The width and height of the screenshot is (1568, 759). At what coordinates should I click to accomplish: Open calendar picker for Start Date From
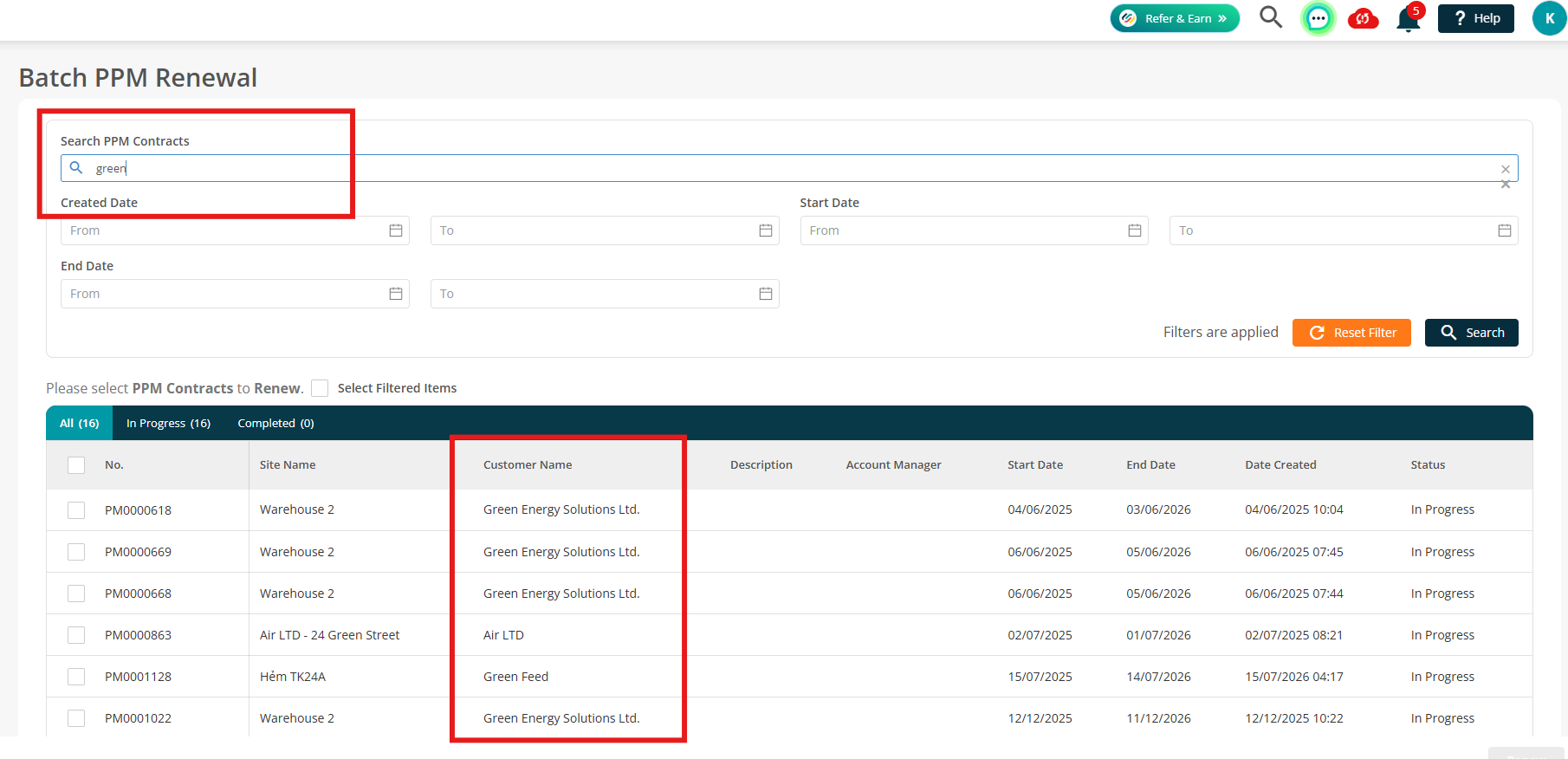pyautogui.click(x=1135, y=230)
